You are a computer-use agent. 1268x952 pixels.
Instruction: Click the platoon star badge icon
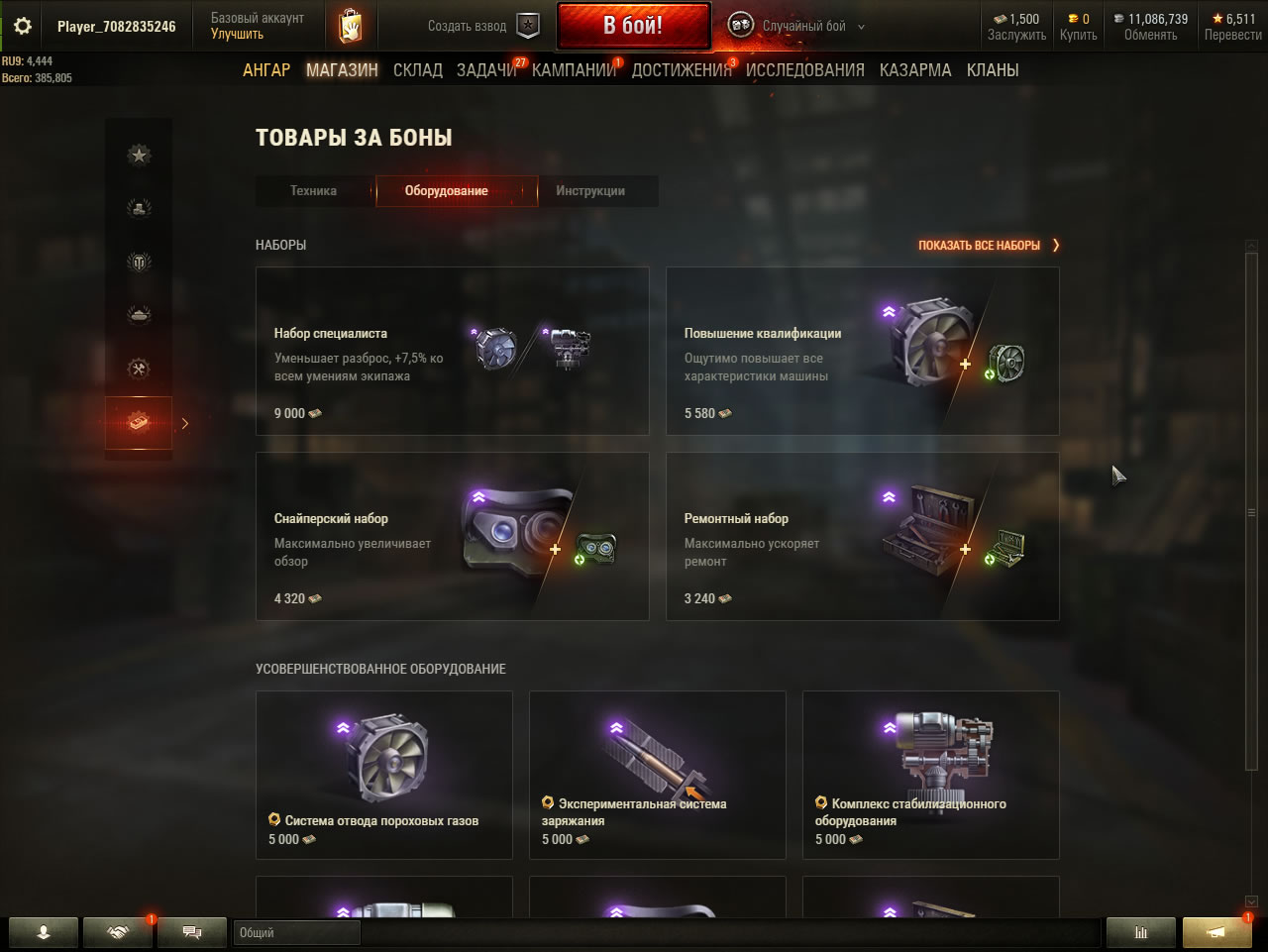[529, 26]
